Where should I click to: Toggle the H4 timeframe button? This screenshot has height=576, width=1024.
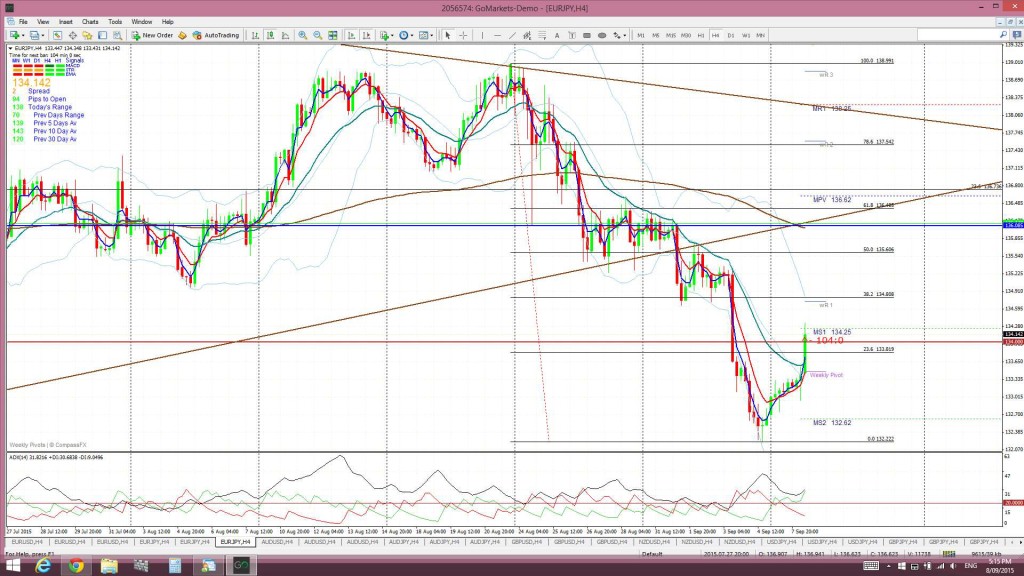click(716, 35)
